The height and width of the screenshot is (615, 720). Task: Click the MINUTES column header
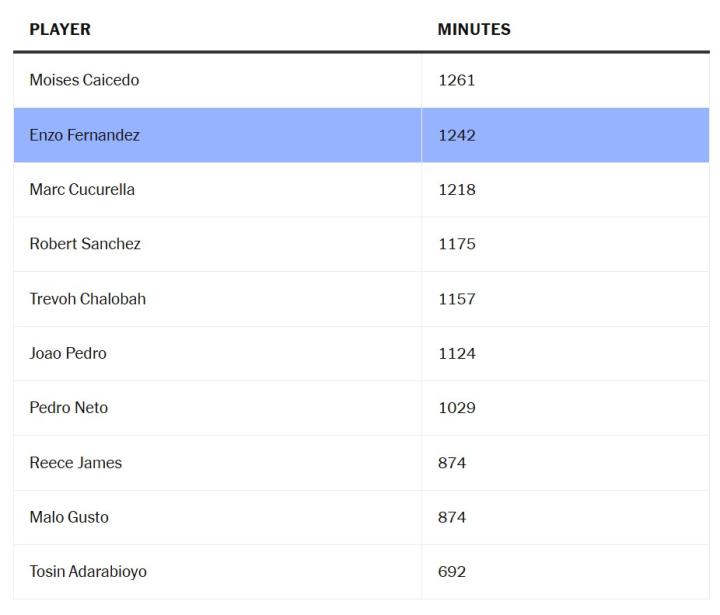point(474,30)
